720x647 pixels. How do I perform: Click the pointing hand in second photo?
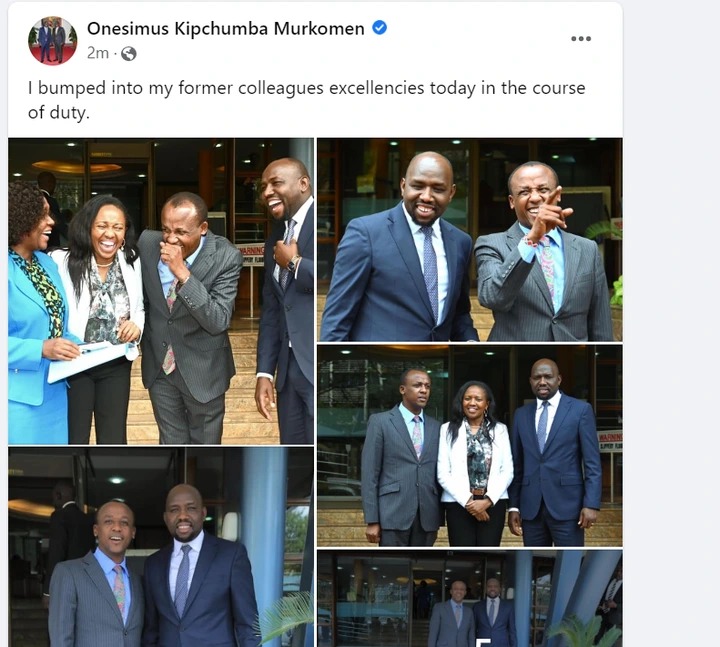(549, 214)
